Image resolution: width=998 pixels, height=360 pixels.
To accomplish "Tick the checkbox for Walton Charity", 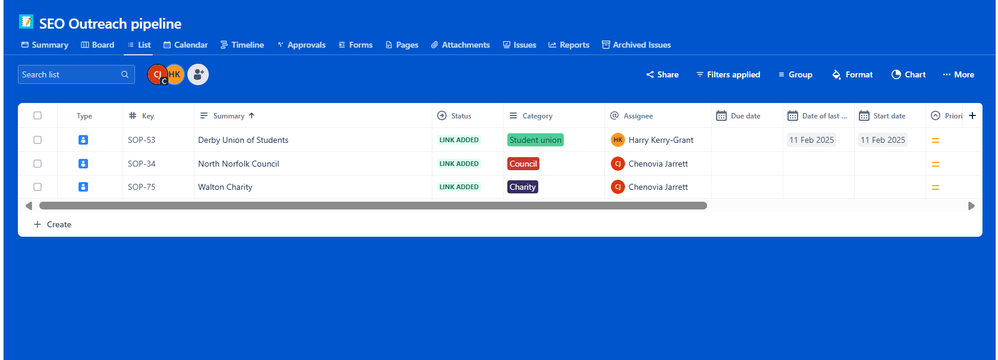I will tap(38, 187).
